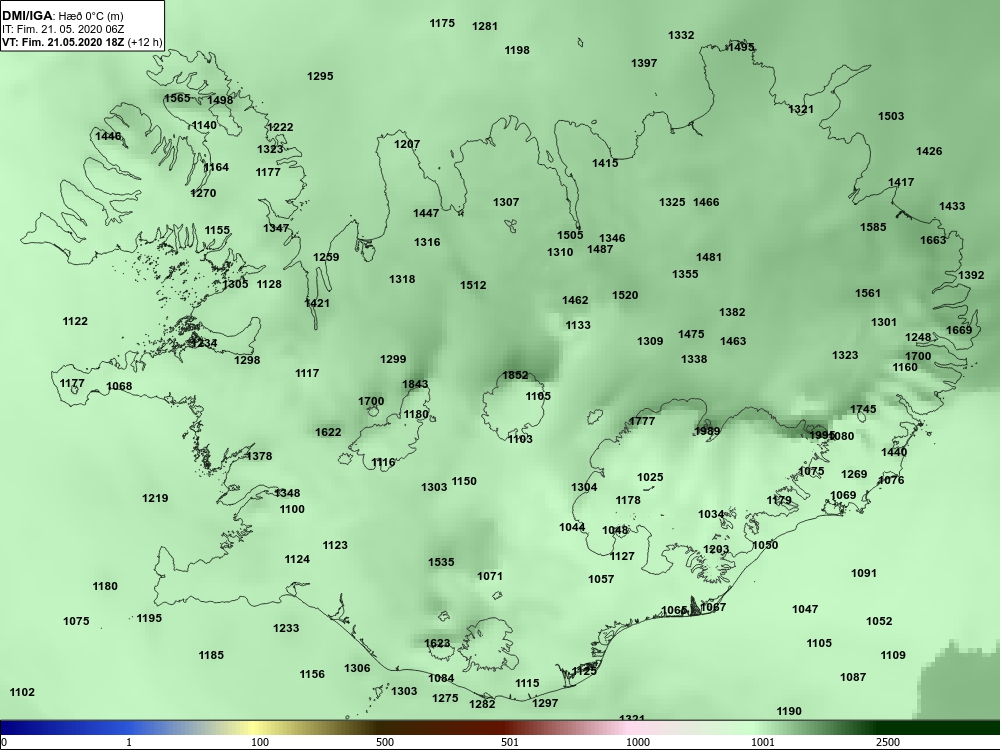Click the map value 1091
This screenshot has width=1000, height=750.
coord(864,573)
